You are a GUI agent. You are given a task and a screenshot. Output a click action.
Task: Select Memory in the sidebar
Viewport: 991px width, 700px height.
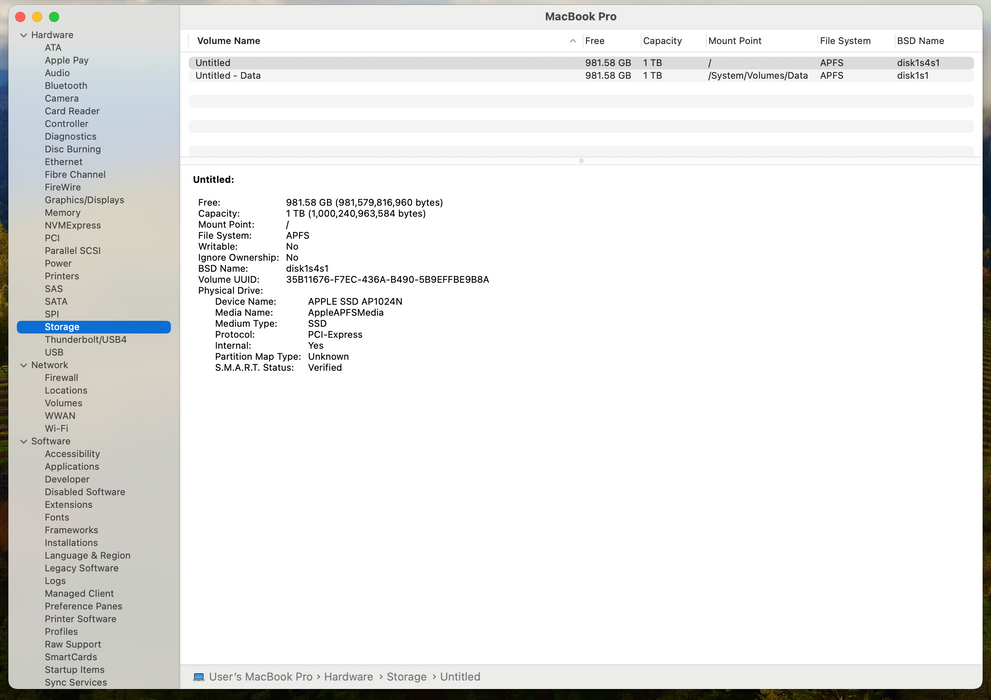63,213
